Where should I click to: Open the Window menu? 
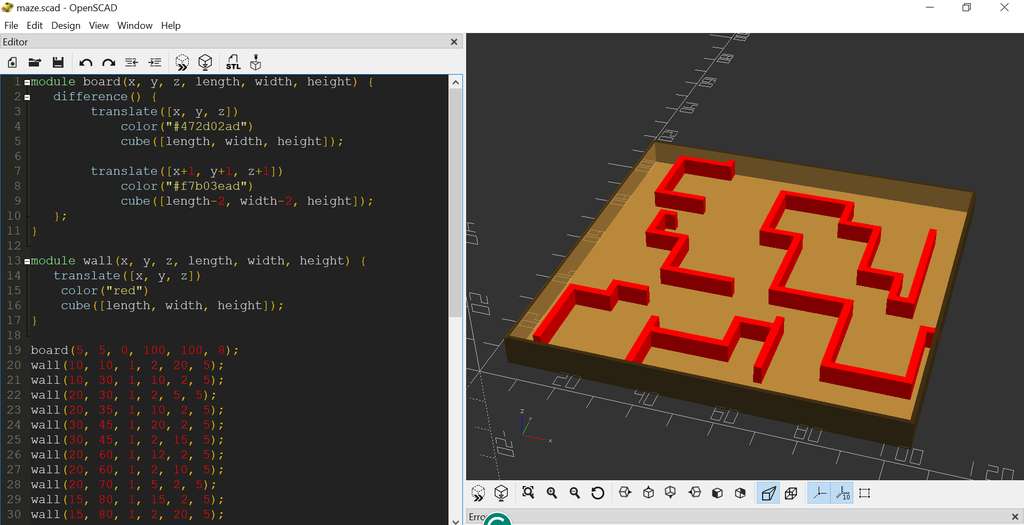(135, 25)
